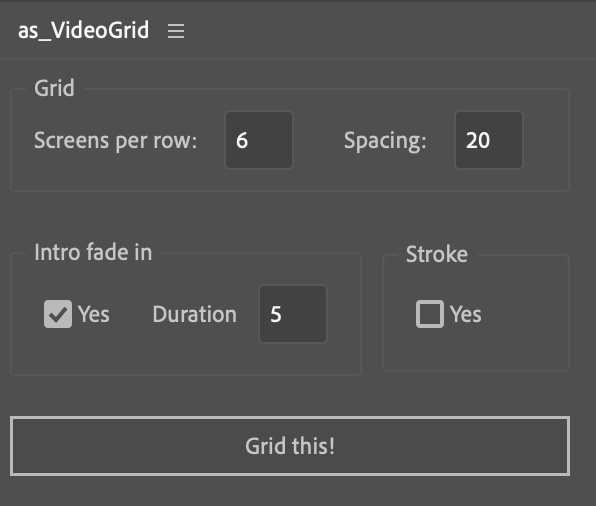Click the Duration label text
Viewport: 596px width, 506px height.
(195, 314)
